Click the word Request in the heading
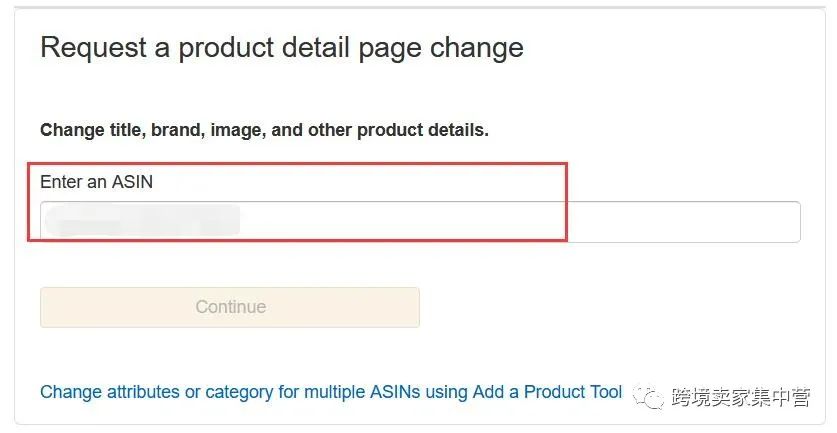 93,48
